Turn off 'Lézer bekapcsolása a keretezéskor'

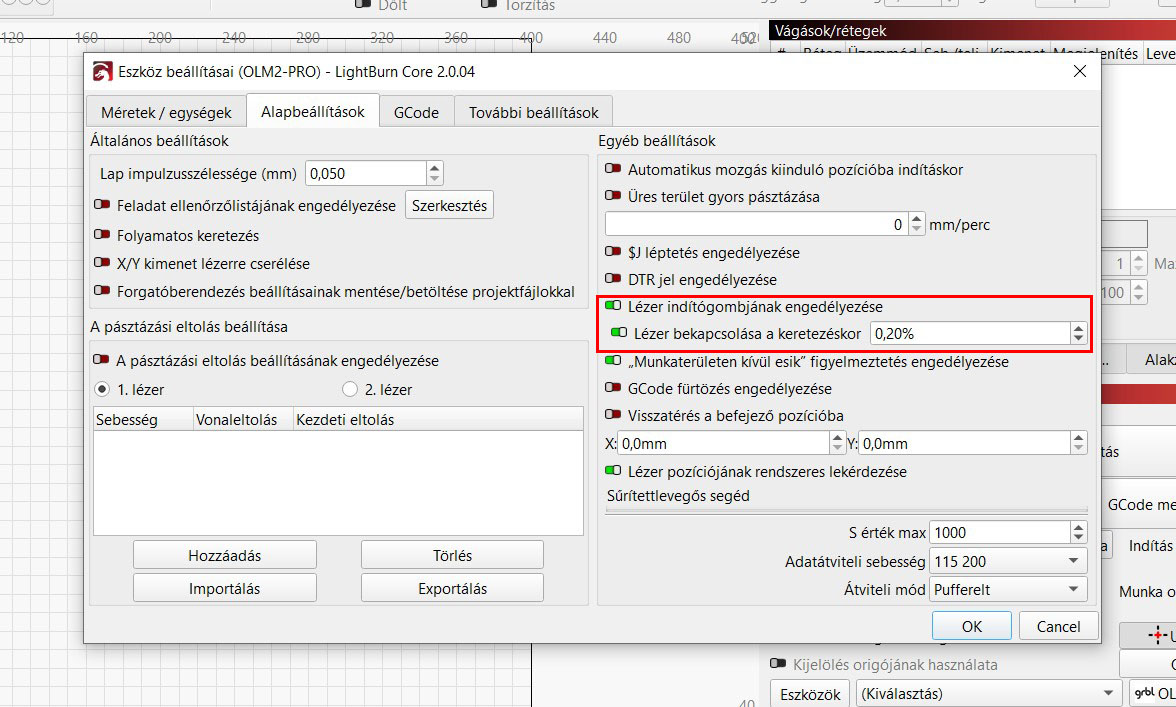(x=620, y=333)
